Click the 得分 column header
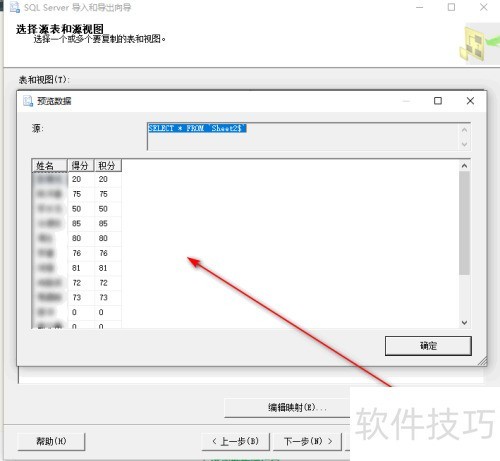This screenshot has height=461, width=500. [81, 166]
